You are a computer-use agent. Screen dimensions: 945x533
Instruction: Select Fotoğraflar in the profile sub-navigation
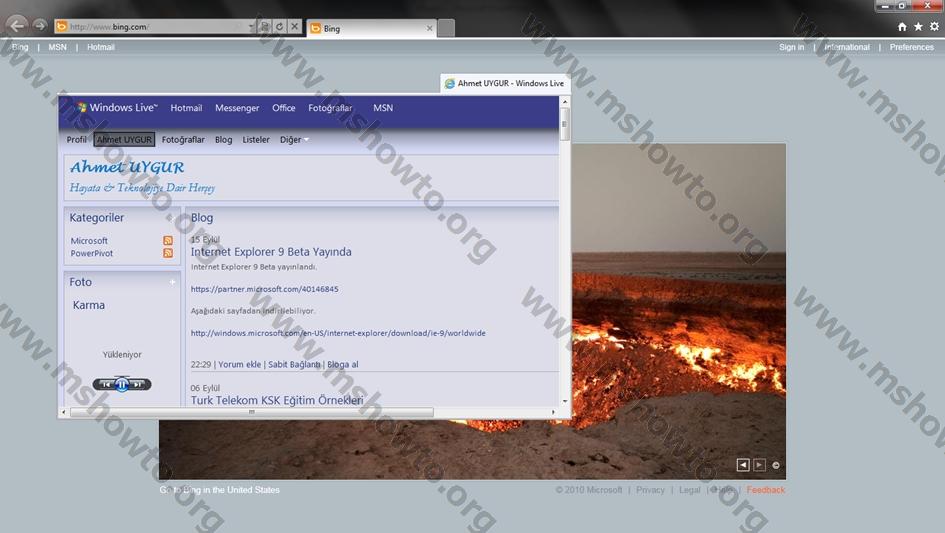click(x=183, y=139)
